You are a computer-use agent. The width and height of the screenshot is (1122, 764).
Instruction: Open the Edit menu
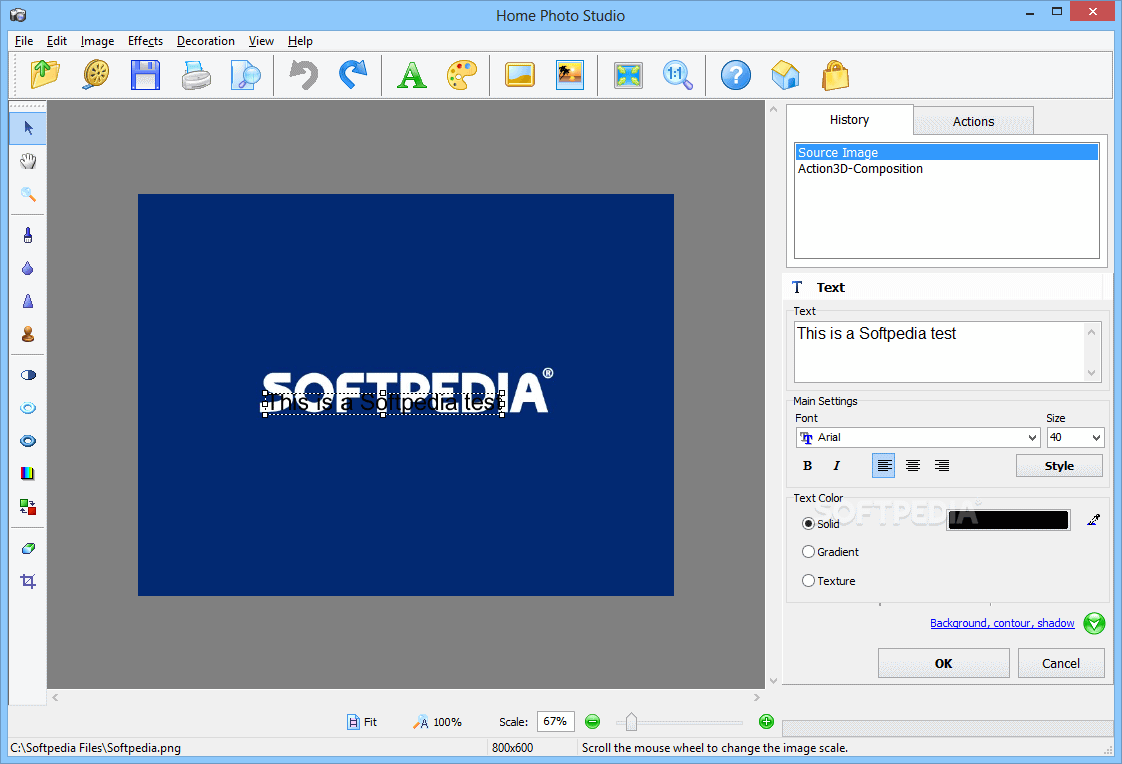pyautogui.click(x=57, y=41)
